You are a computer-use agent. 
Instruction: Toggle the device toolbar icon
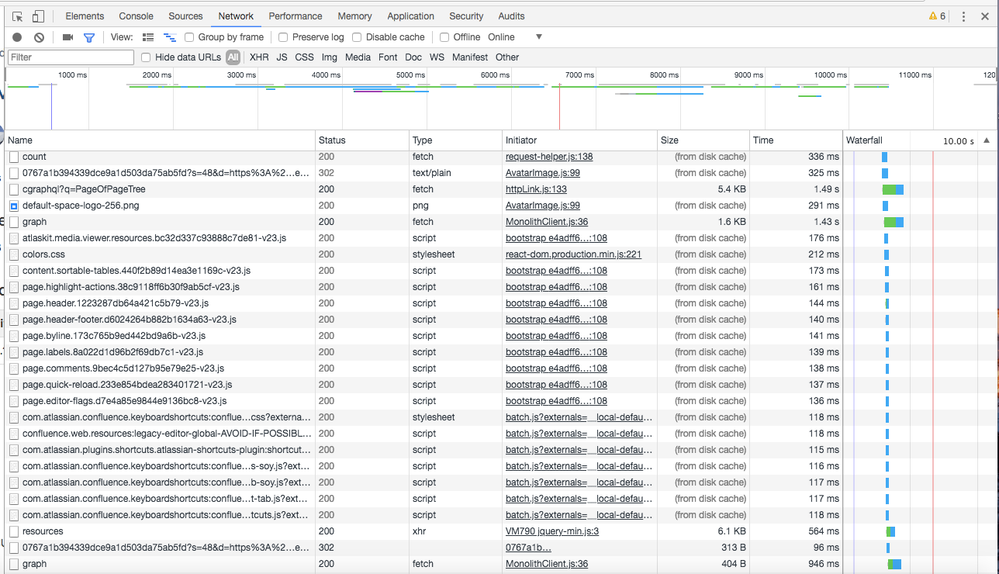tap(38, 16)
